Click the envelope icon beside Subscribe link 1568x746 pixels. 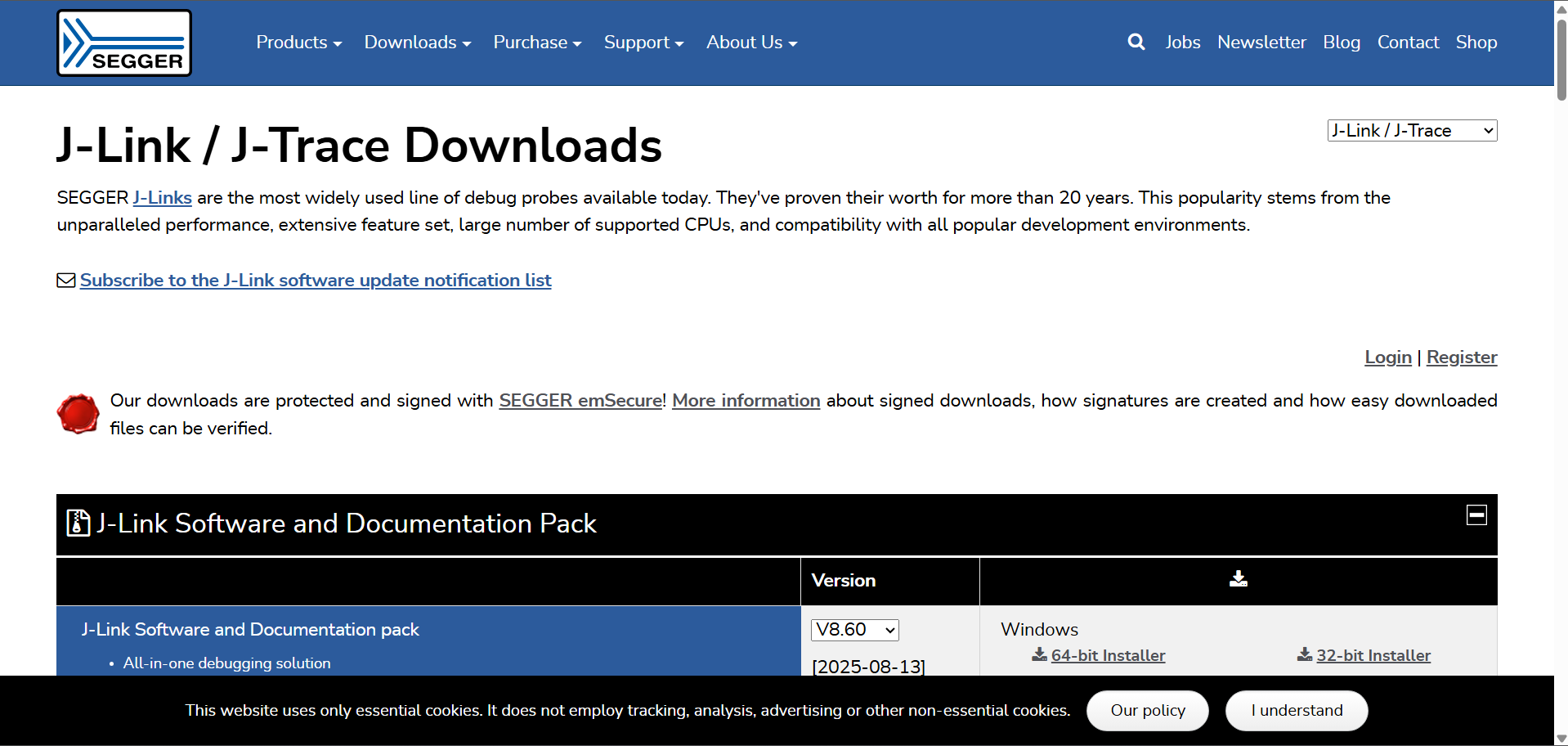66,281
